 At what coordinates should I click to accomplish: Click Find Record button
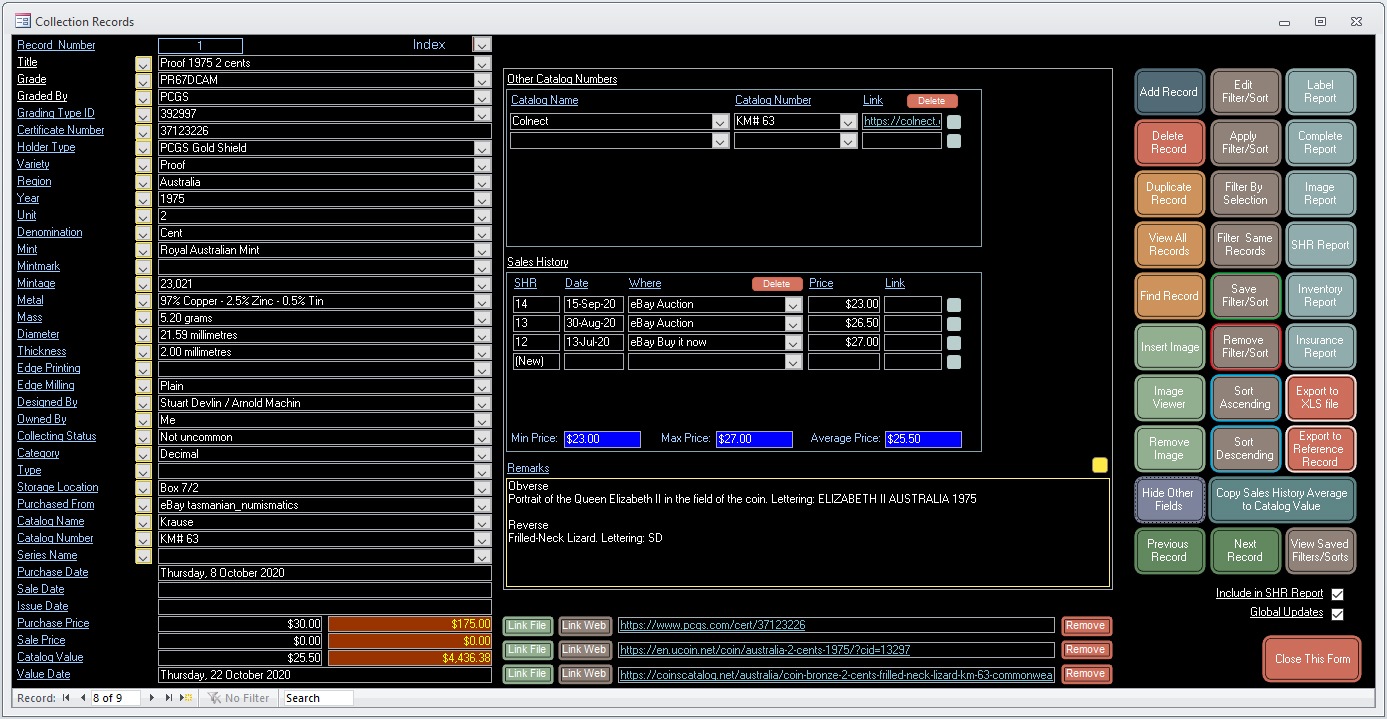coord(1168,296)
